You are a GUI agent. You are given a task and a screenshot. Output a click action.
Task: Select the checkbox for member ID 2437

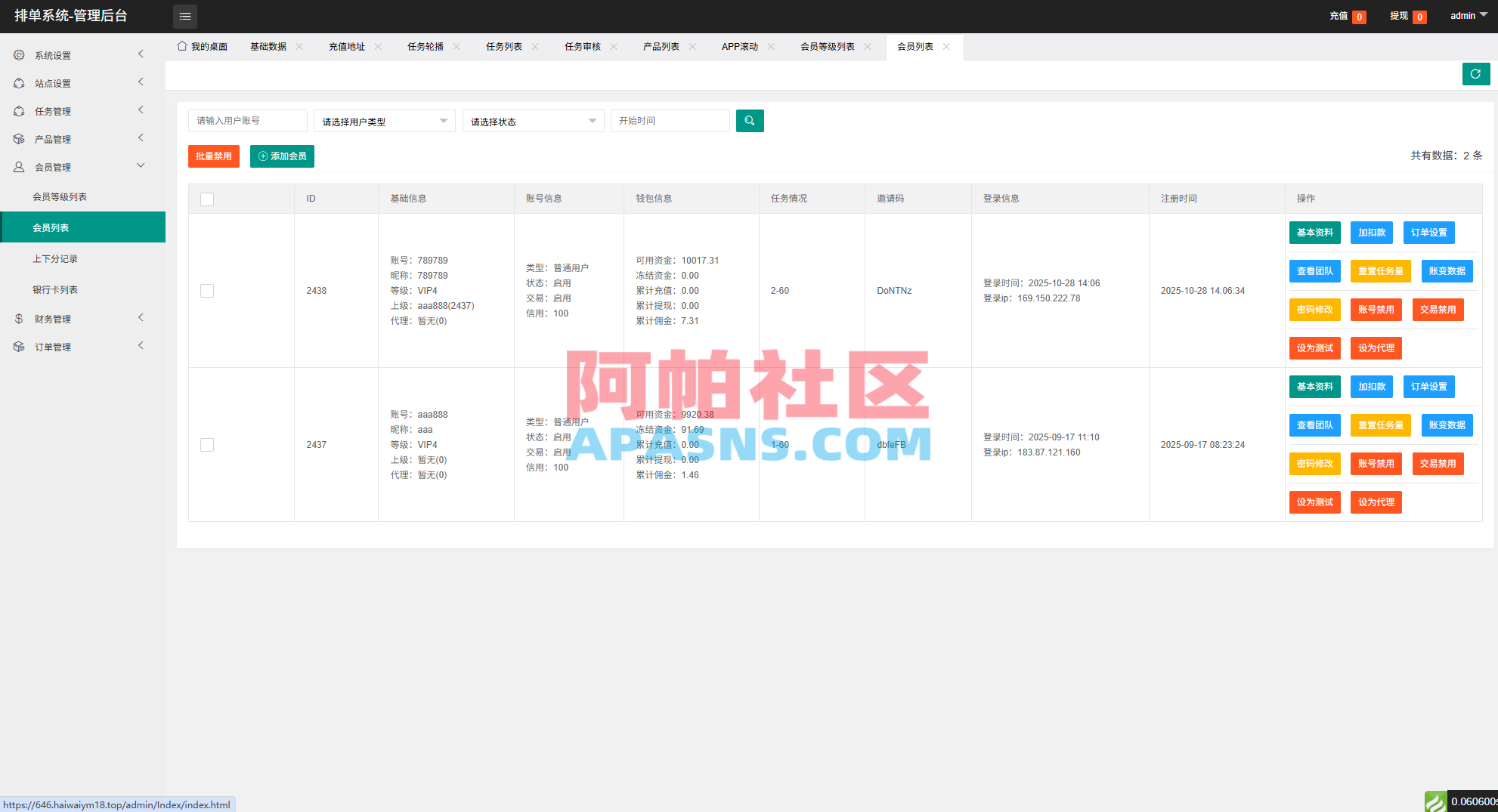coord(206,445)
